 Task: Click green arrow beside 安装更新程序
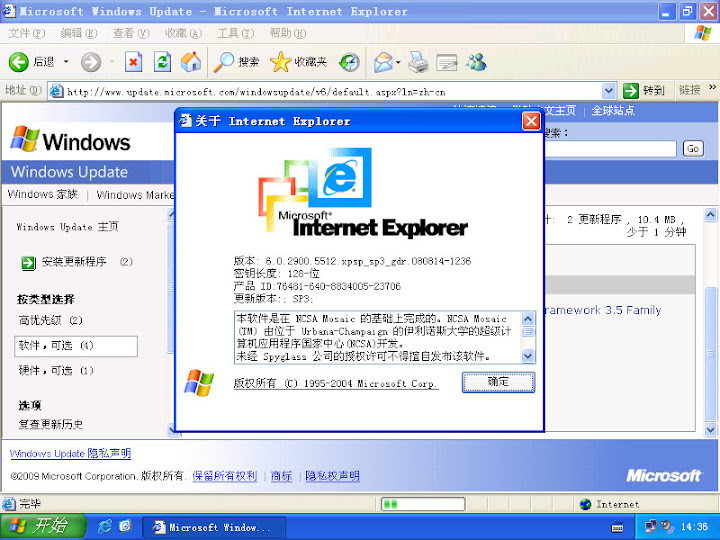tap(28, 263)
